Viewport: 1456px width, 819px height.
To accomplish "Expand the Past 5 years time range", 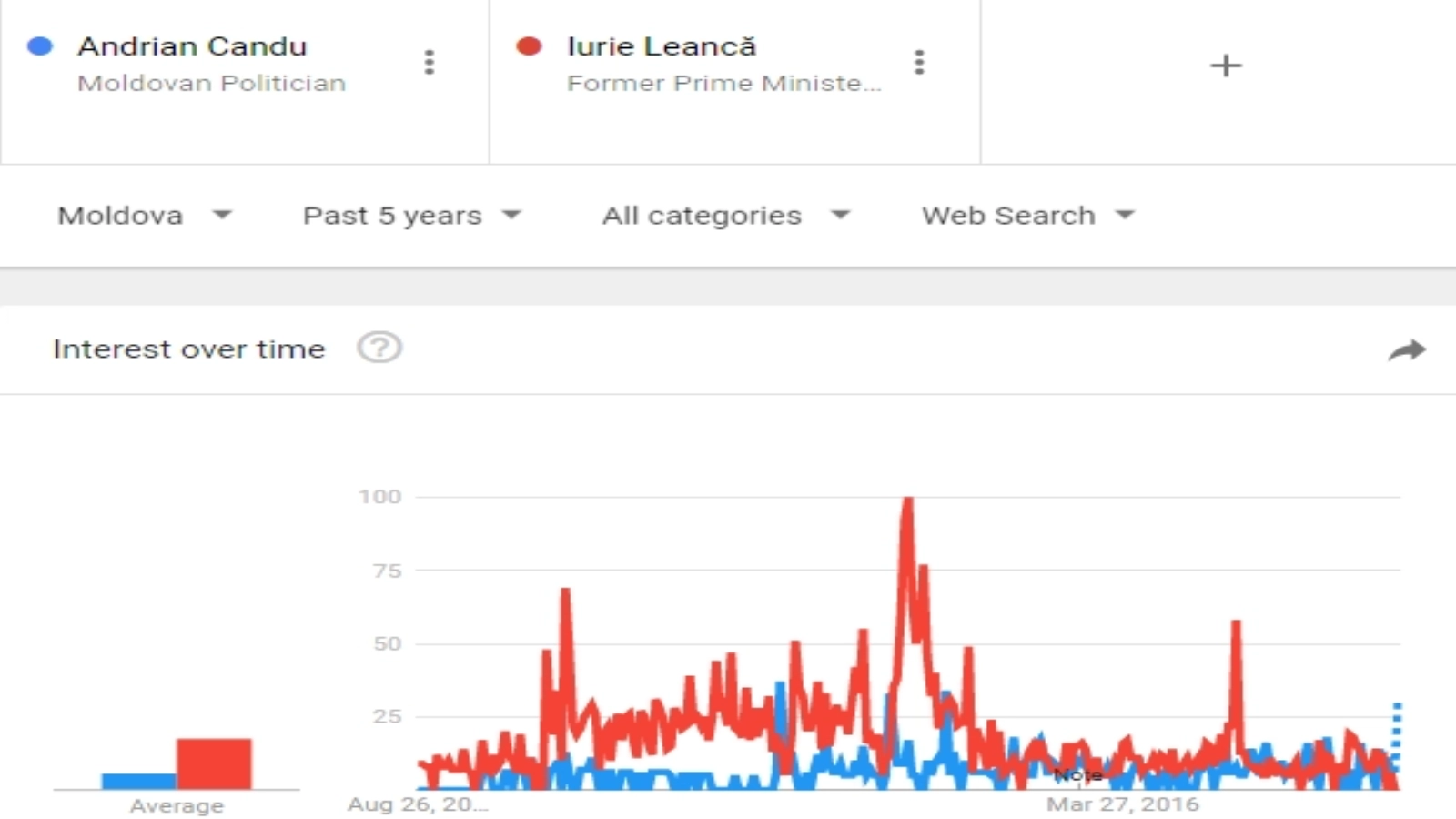I will click(411, 216).
